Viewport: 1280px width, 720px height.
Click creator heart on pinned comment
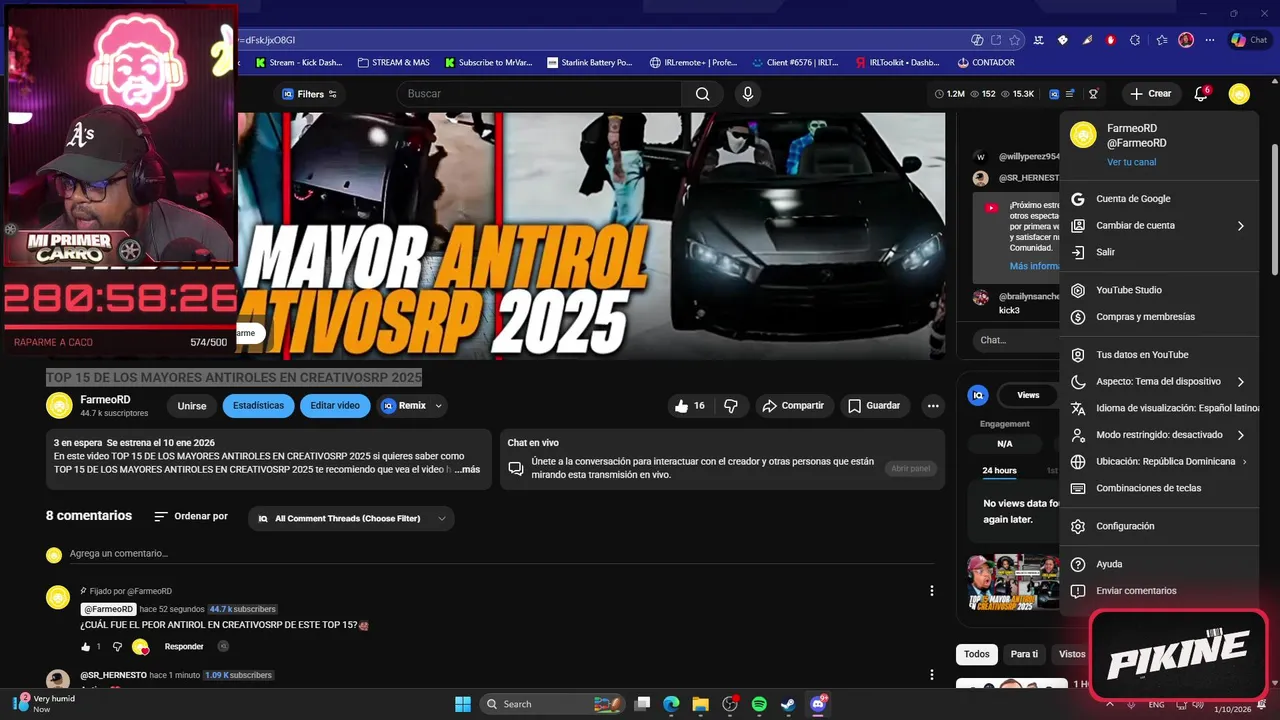point(141,647)
